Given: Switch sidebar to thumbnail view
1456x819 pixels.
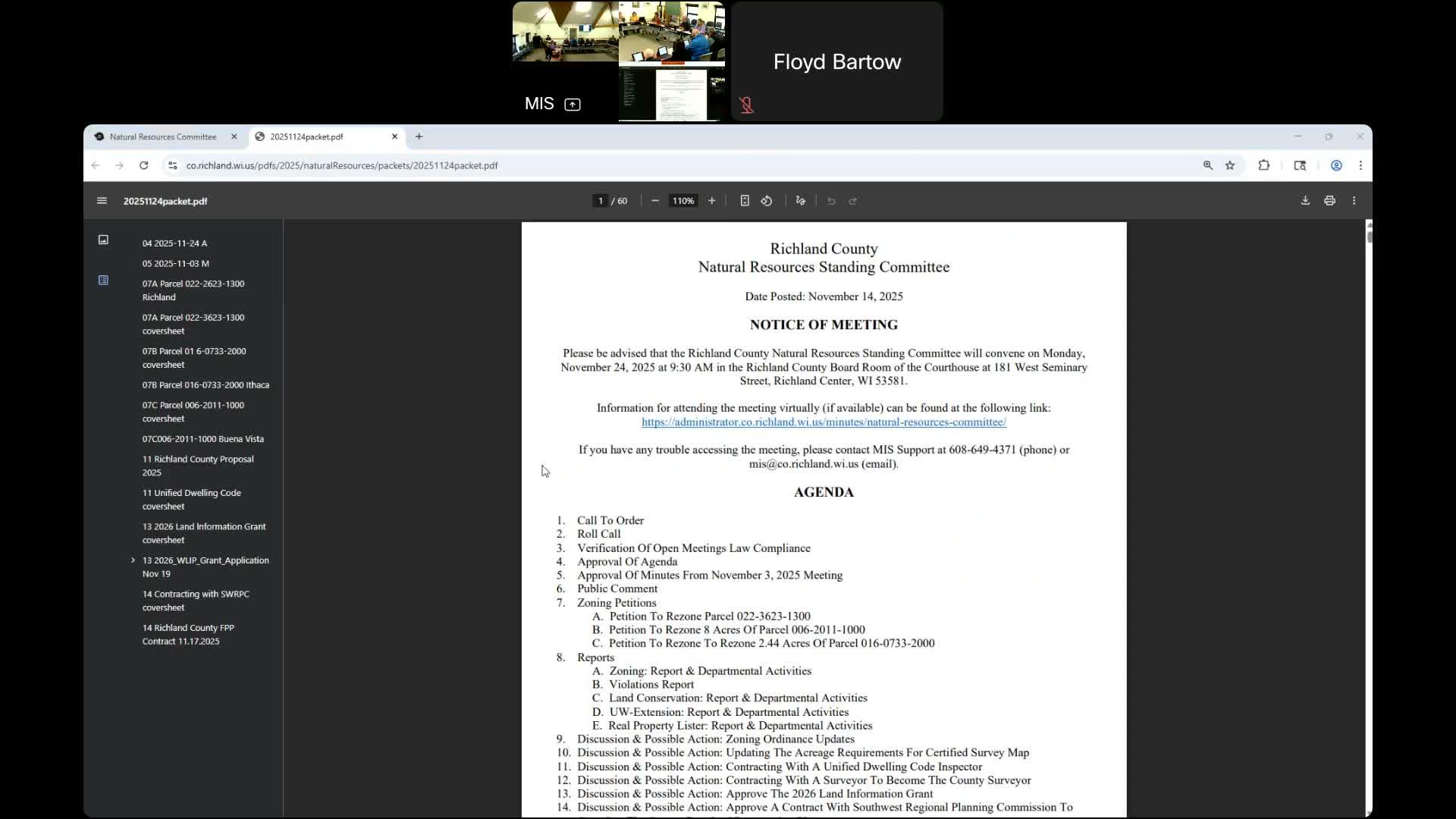Looking at the screenshot, I should [103, 240].
